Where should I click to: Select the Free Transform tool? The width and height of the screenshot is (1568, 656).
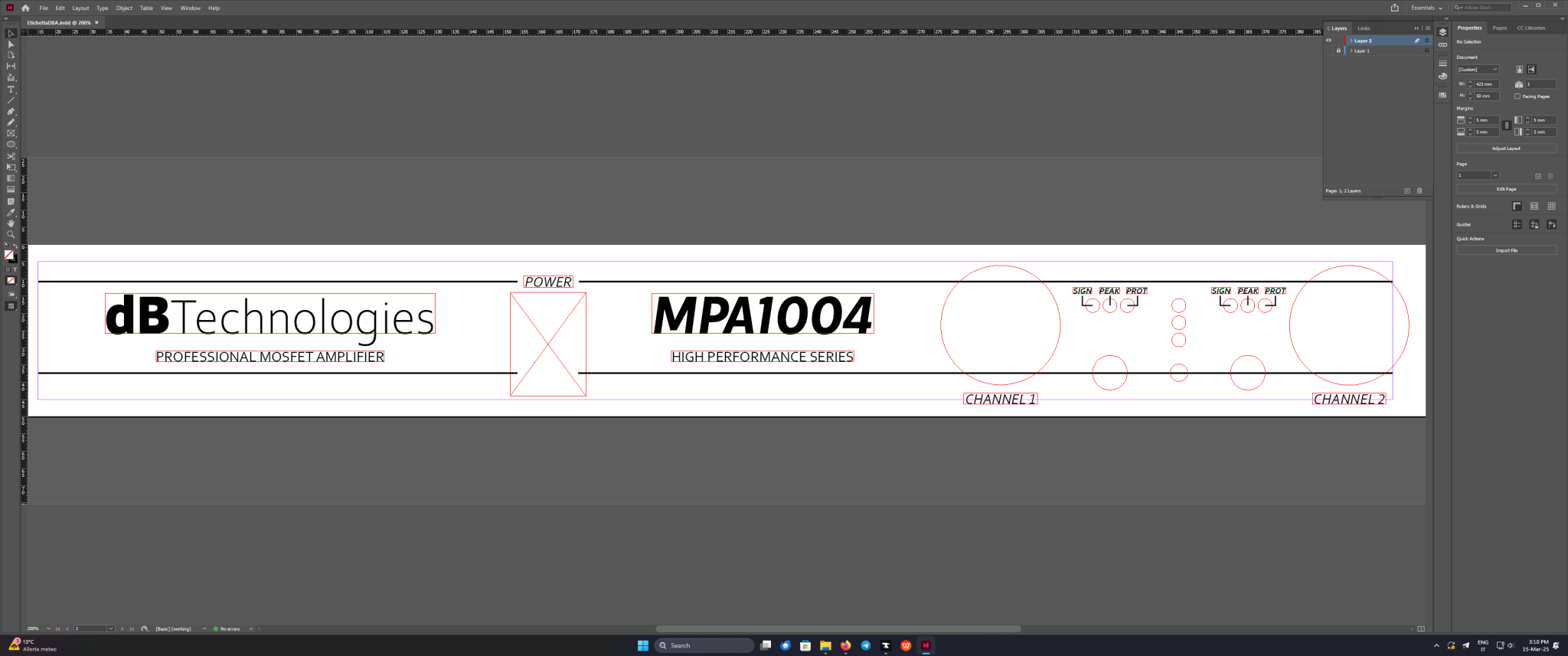point(11,167)
